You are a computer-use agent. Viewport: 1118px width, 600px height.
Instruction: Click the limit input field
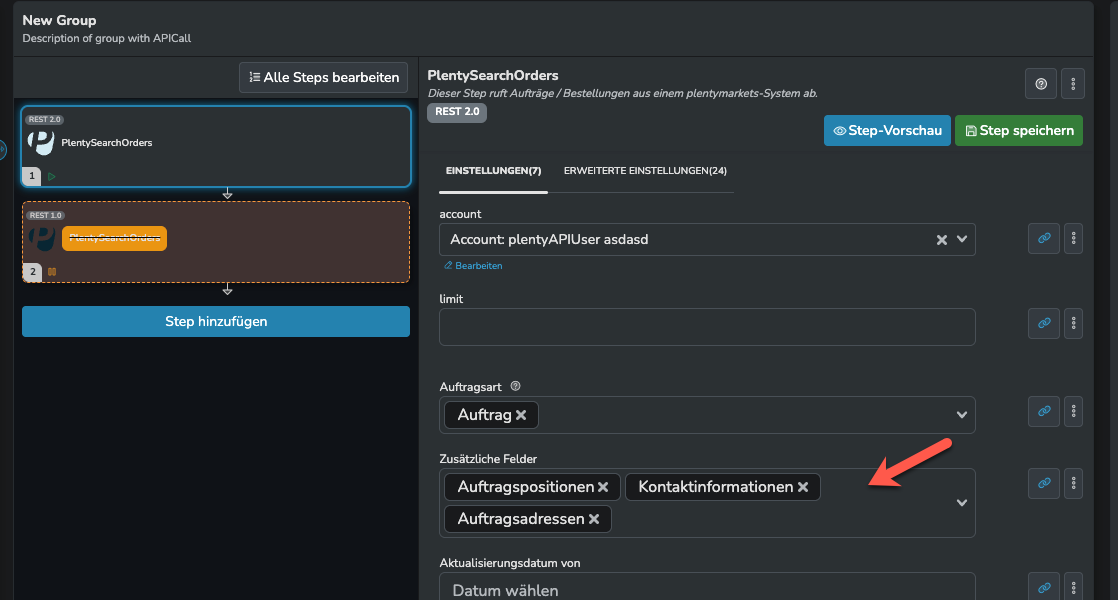[x=707, y=327]
